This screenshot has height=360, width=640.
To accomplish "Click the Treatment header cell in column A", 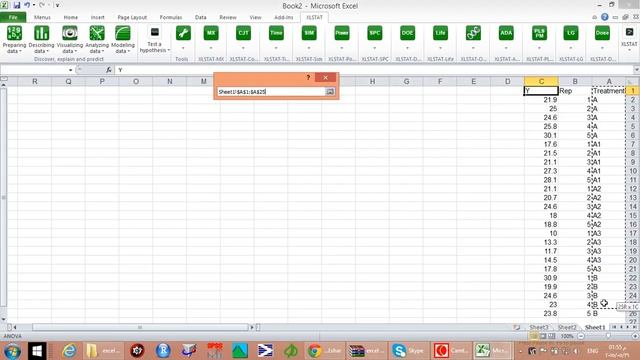I will [609, 91].
